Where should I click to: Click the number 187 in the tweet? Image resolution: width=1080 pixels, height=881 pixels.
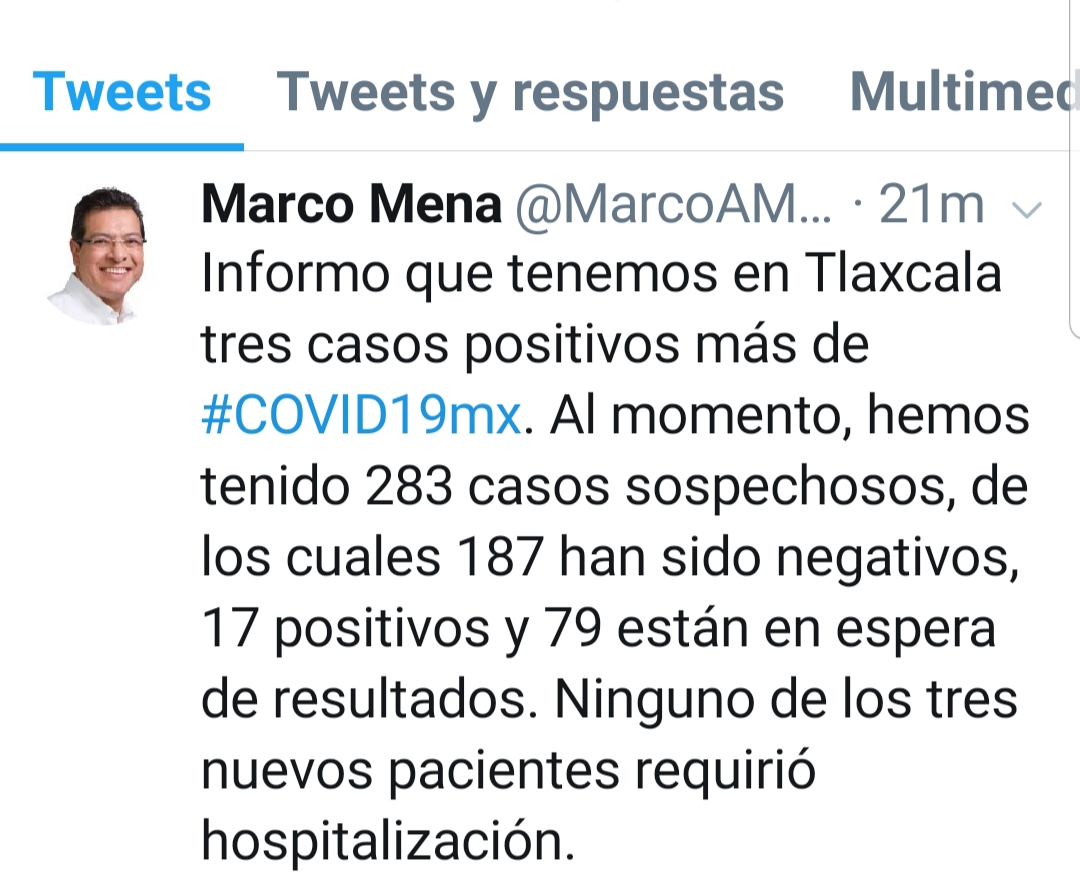click(x=500, y=557)
